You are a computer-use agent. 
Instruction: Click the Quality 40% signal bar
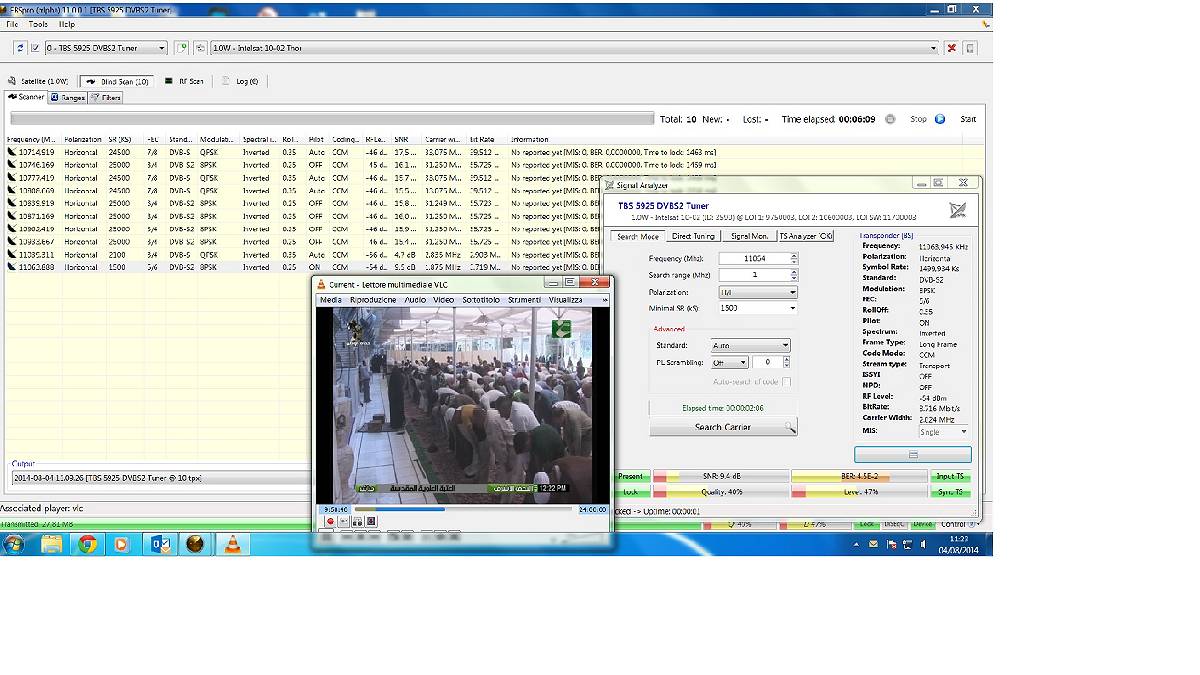[x=720, y=492]
